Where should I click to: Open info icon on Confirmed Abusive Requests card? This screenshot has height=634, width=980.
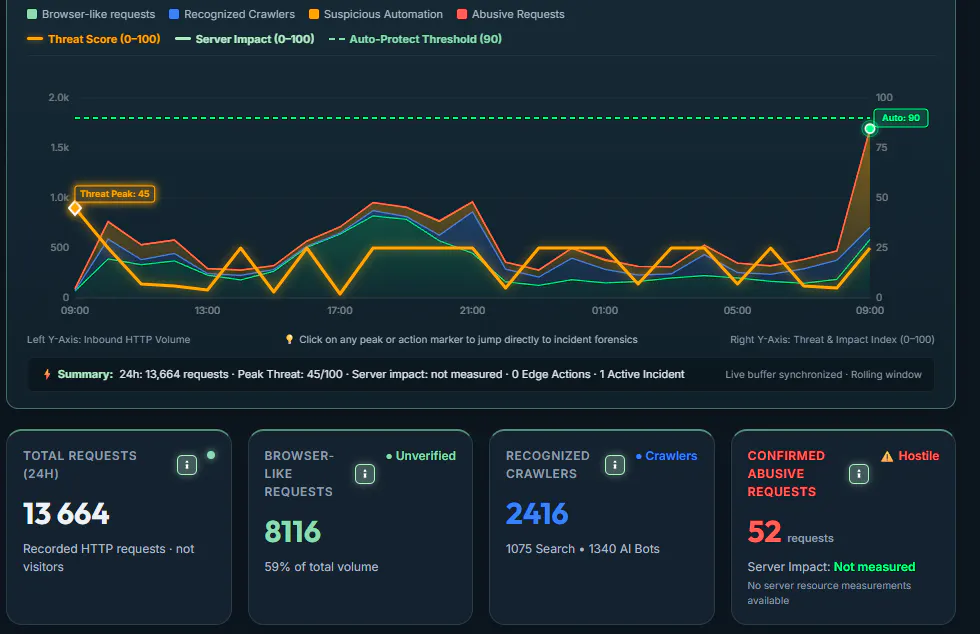tap(859, 474)
